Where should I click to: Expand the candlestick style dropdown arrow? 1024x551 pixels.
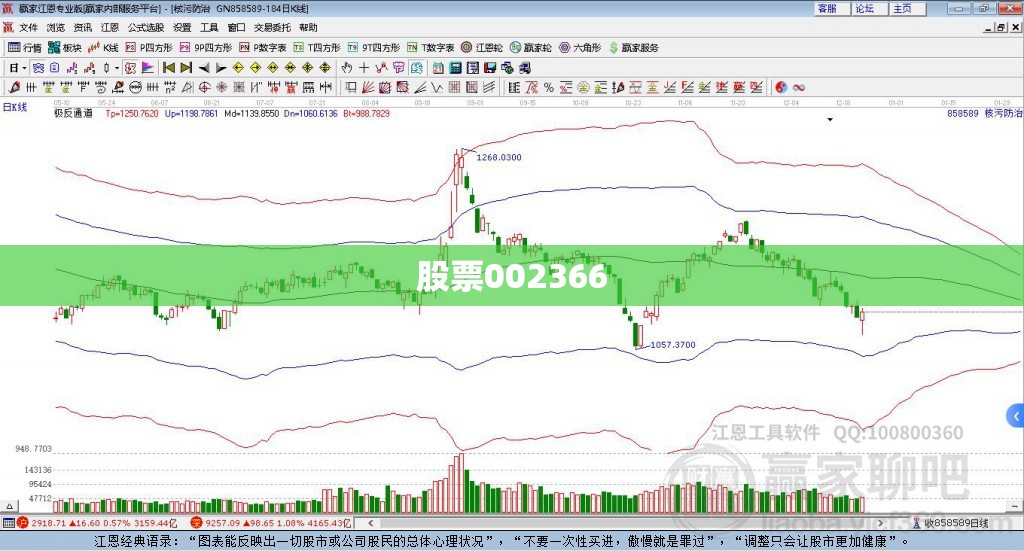coord(117,68)
